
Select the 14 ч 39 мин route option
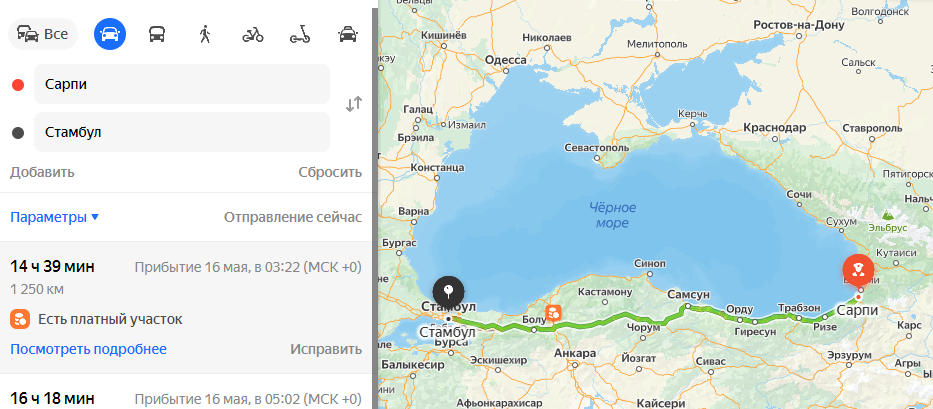(x=186, y=307)
